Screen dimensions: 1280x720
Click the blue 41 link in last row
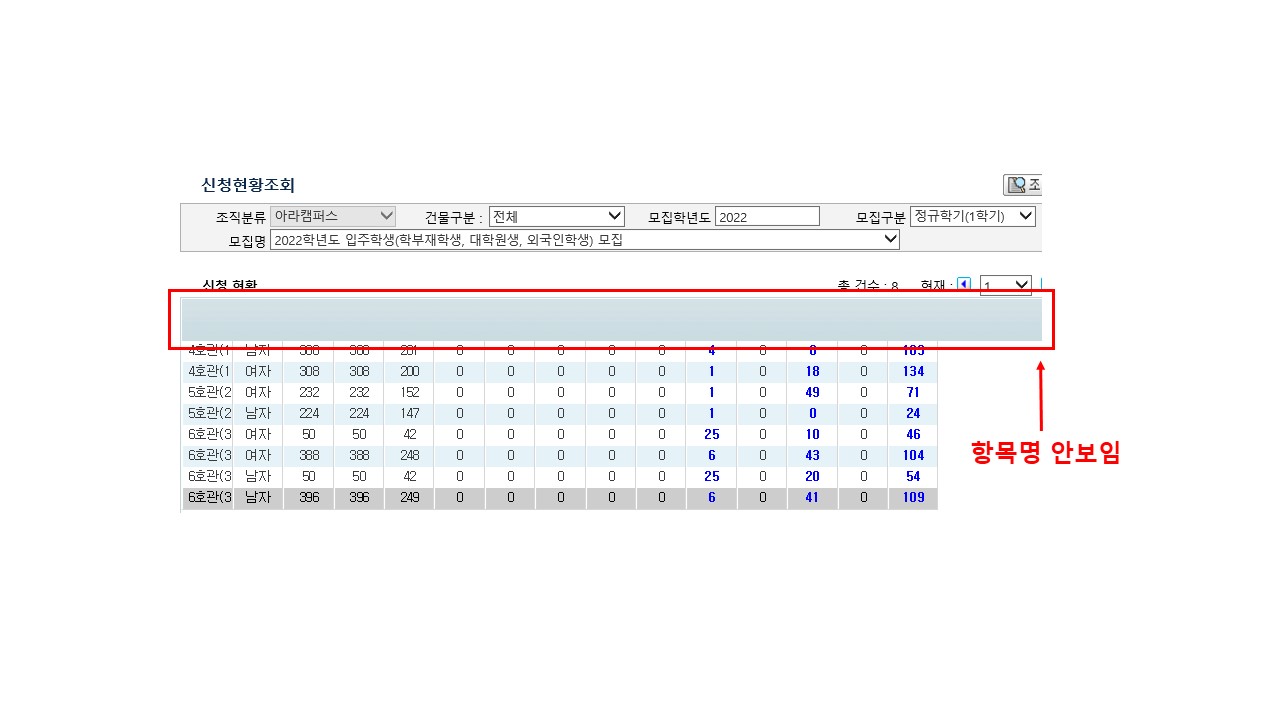(x=812, y=497)
